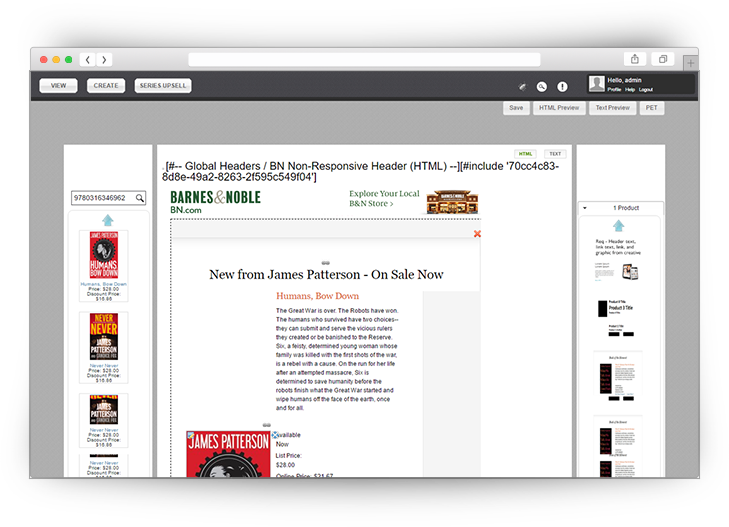Click the Save button
The height and width of the screenshot is (527, 729).
(x=516, y=108)
